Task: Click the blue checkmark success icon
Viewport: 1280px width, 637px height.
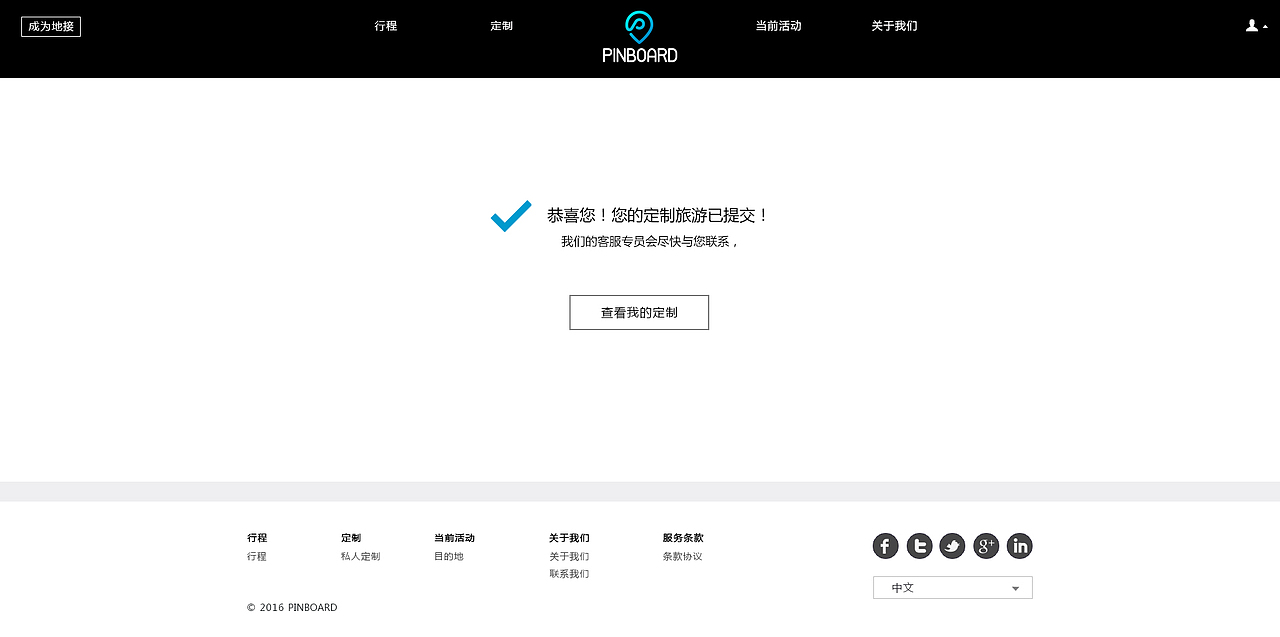Action: pyautogui.click(x=510, y=216)
